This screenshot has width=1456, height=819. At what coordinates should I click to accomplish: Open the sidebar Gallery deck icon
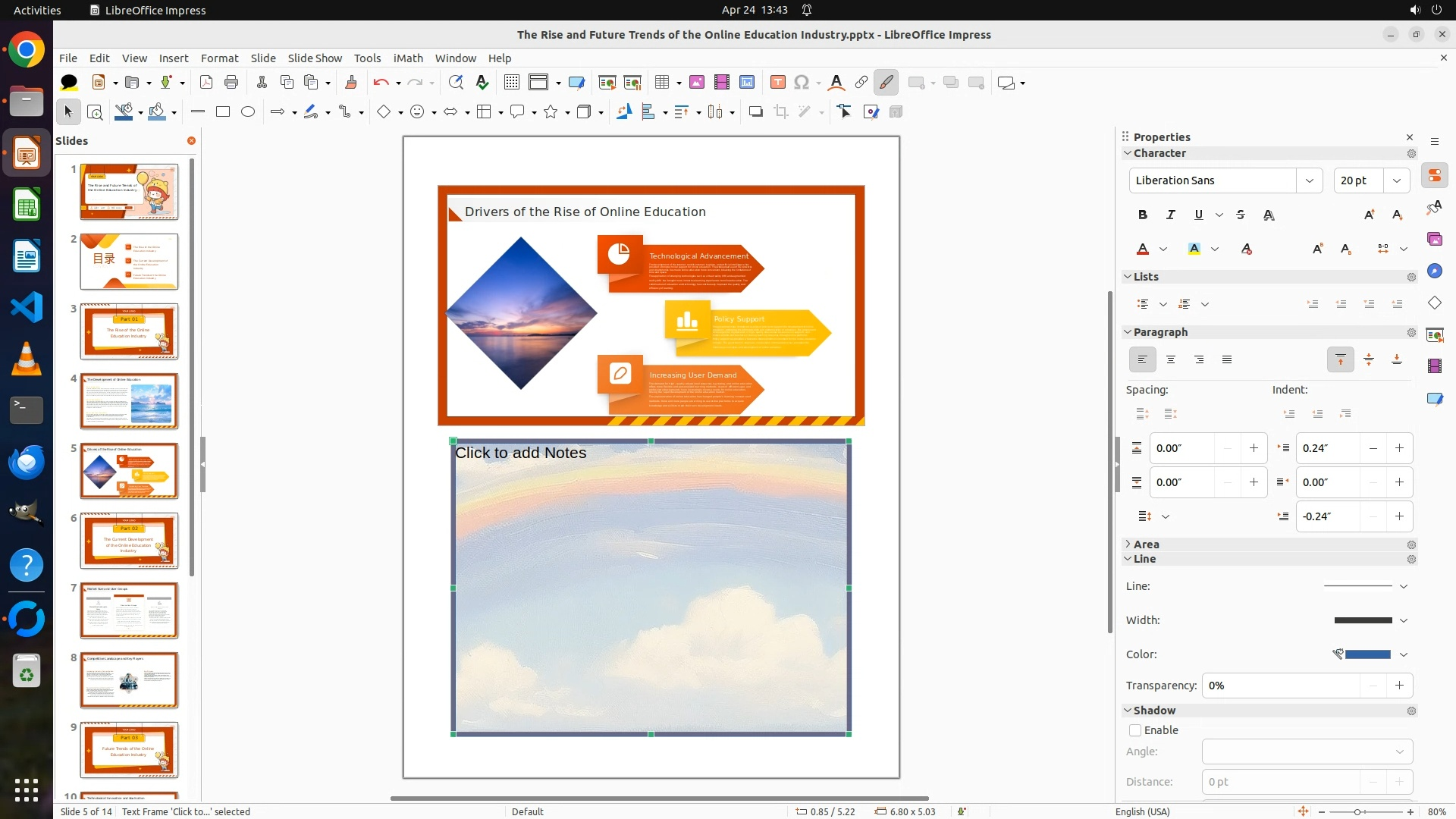(1434, 240)
